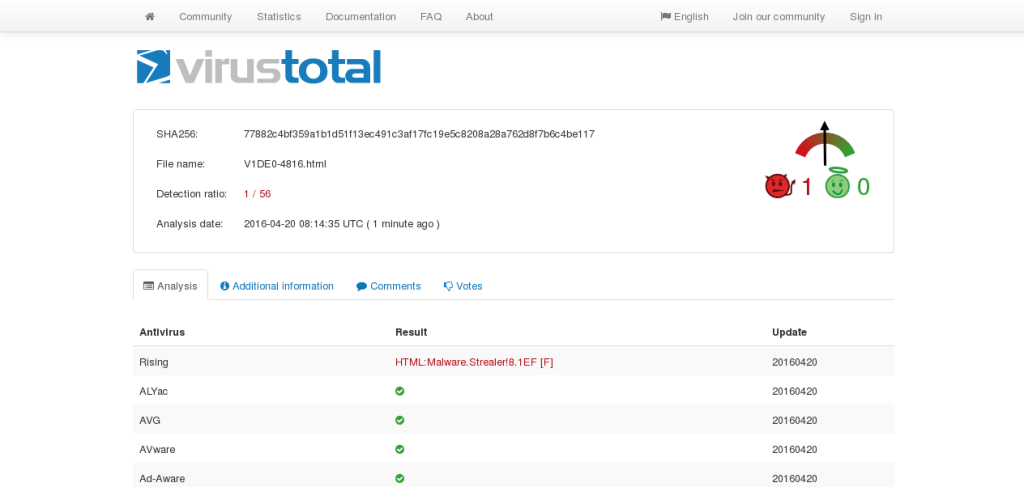Screen dimensions: 1024x487
Task: Click the malicious vote count 1
Action: point(807,187)
